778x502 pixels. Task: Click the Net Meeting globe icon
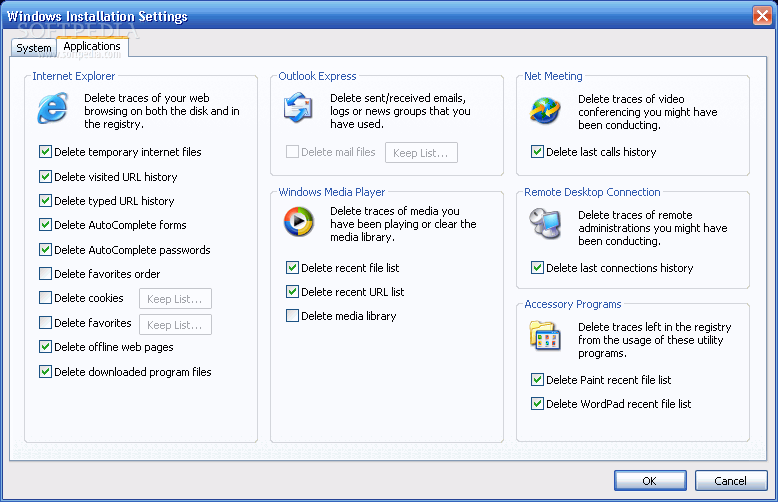click(x=544, y=110)
